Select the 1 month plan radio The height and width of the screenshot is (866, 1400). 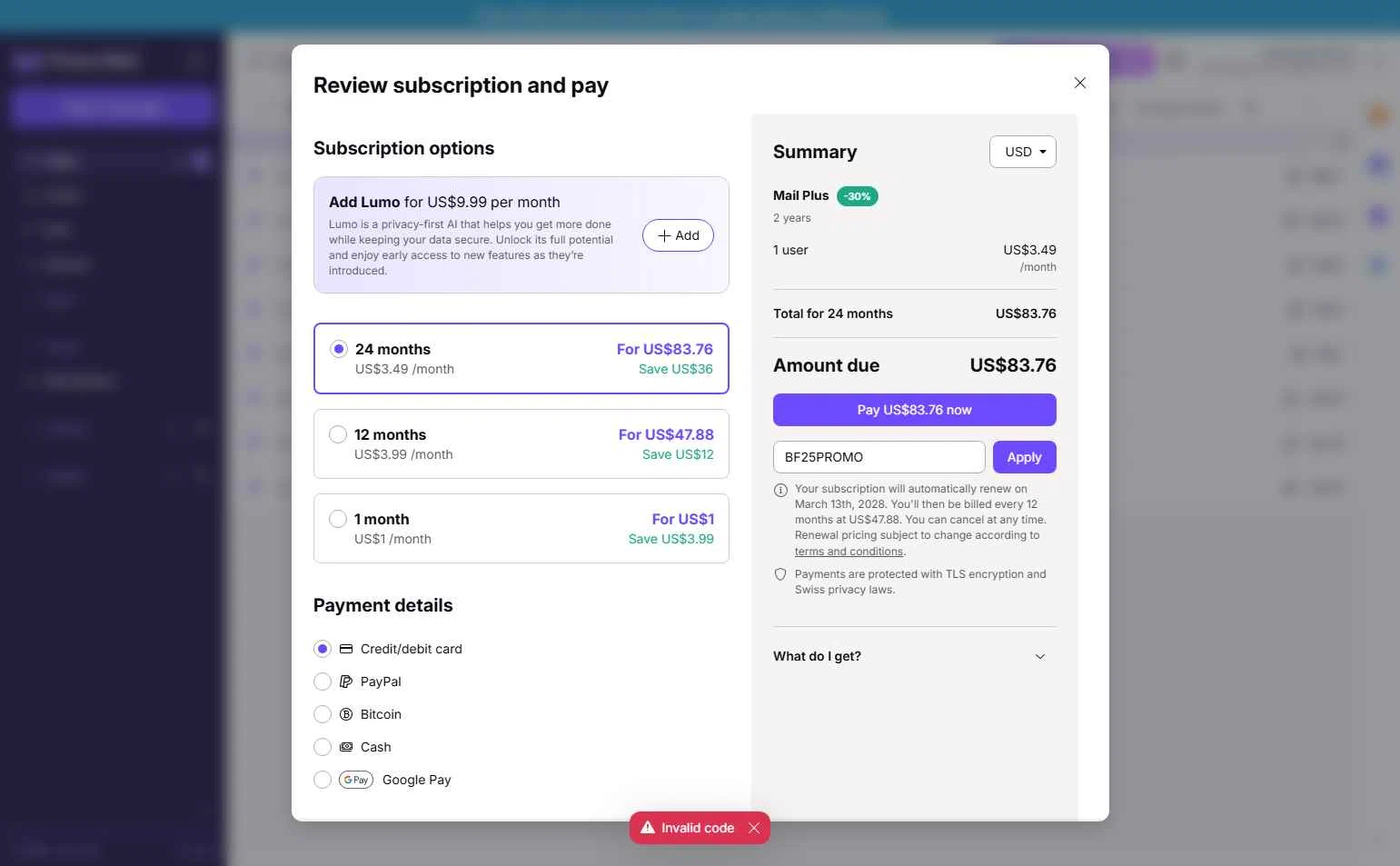click(338, 519)
